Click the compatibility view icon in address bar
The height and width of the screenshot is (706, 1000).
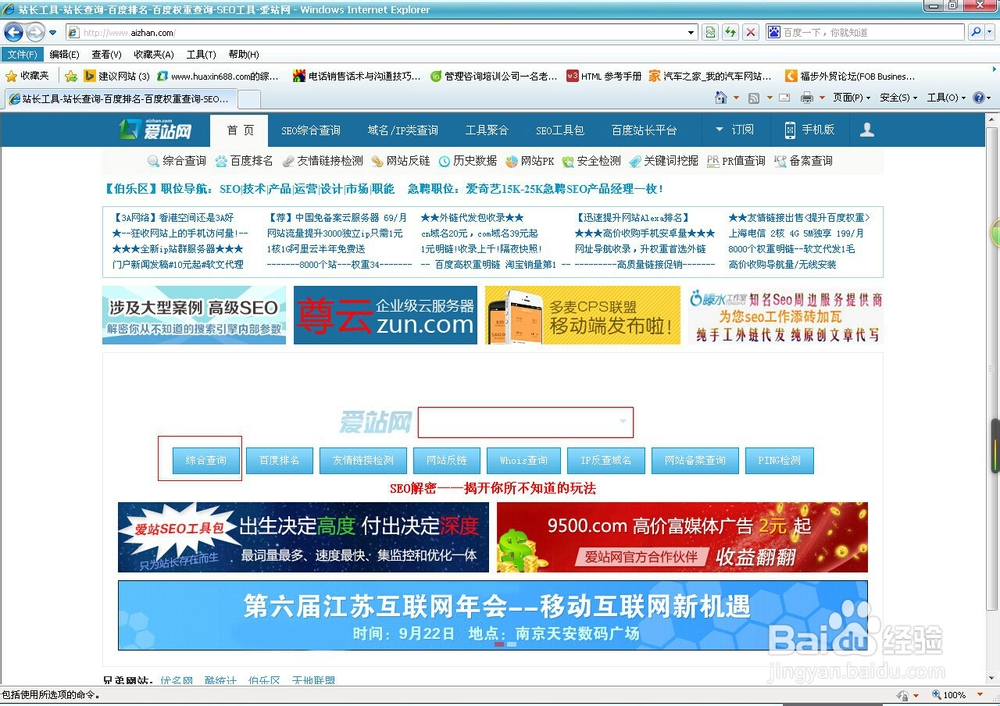710,32
